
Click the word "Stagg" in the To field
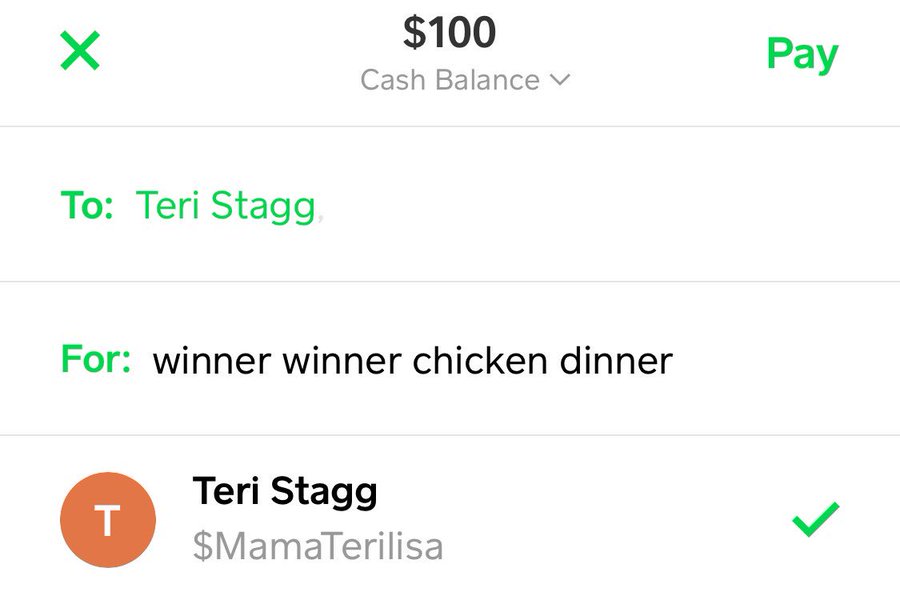click(x=265, y=205)
